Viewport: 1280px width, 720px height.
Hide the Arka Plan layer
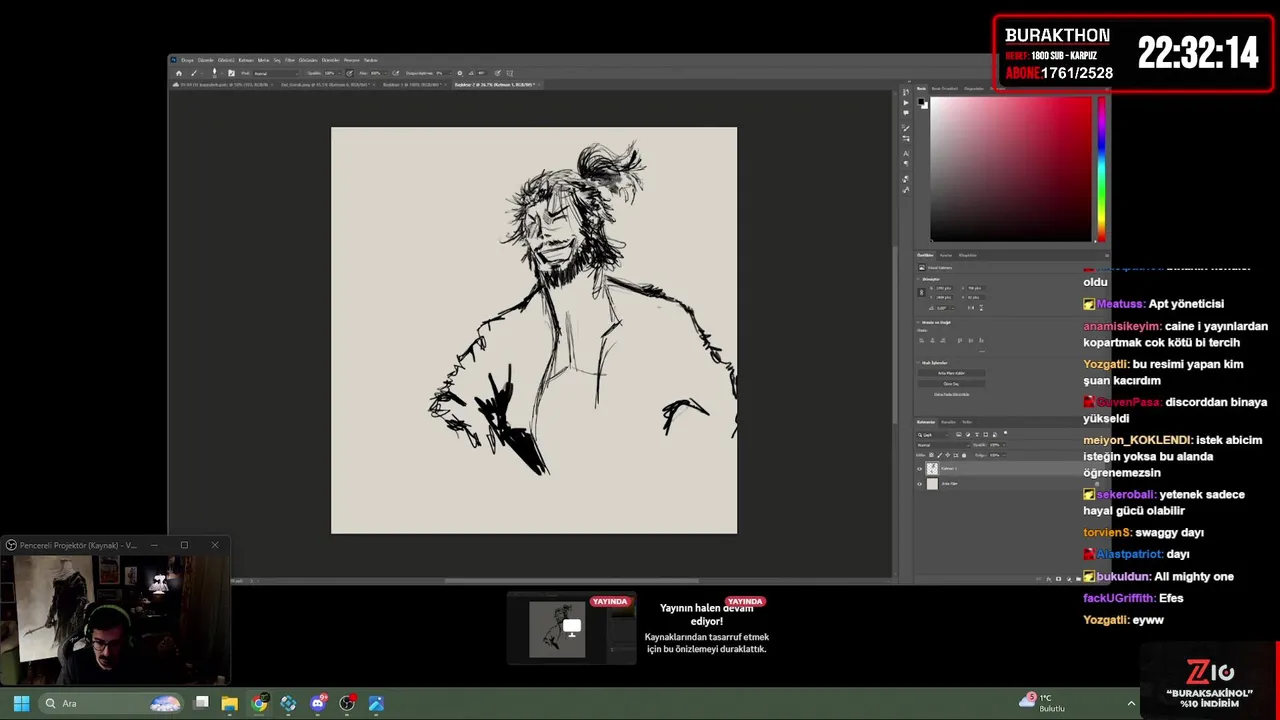[920, 484]
